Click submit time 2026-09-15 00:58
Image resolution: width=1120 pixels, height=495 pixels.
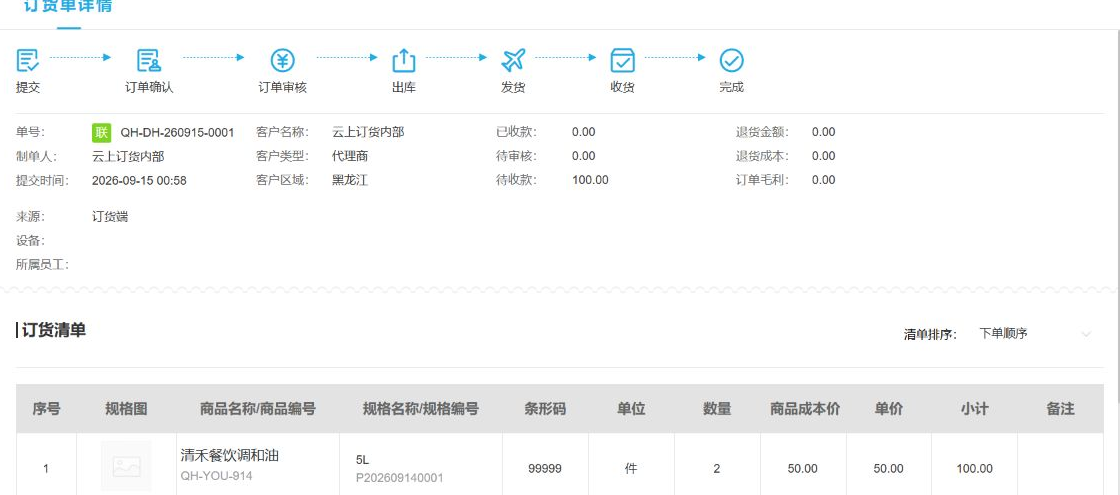point(139,181)
